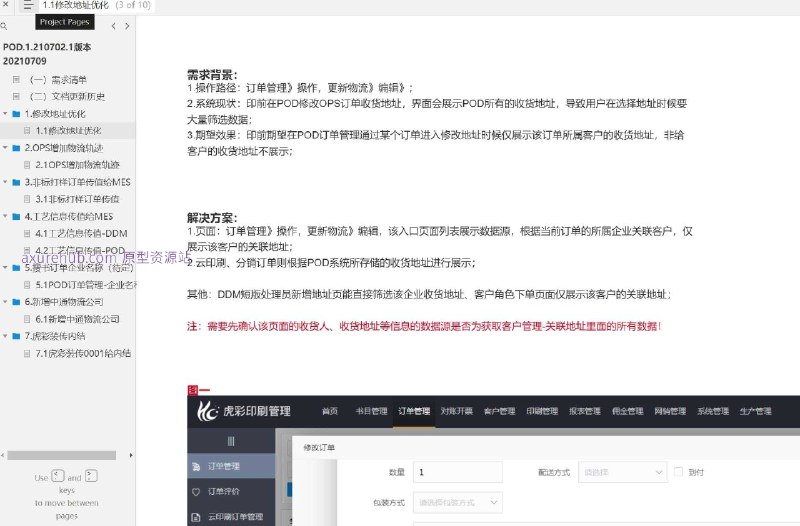Click the page icon beside 4.1工艺信息传值-DDM

[27, 233]
